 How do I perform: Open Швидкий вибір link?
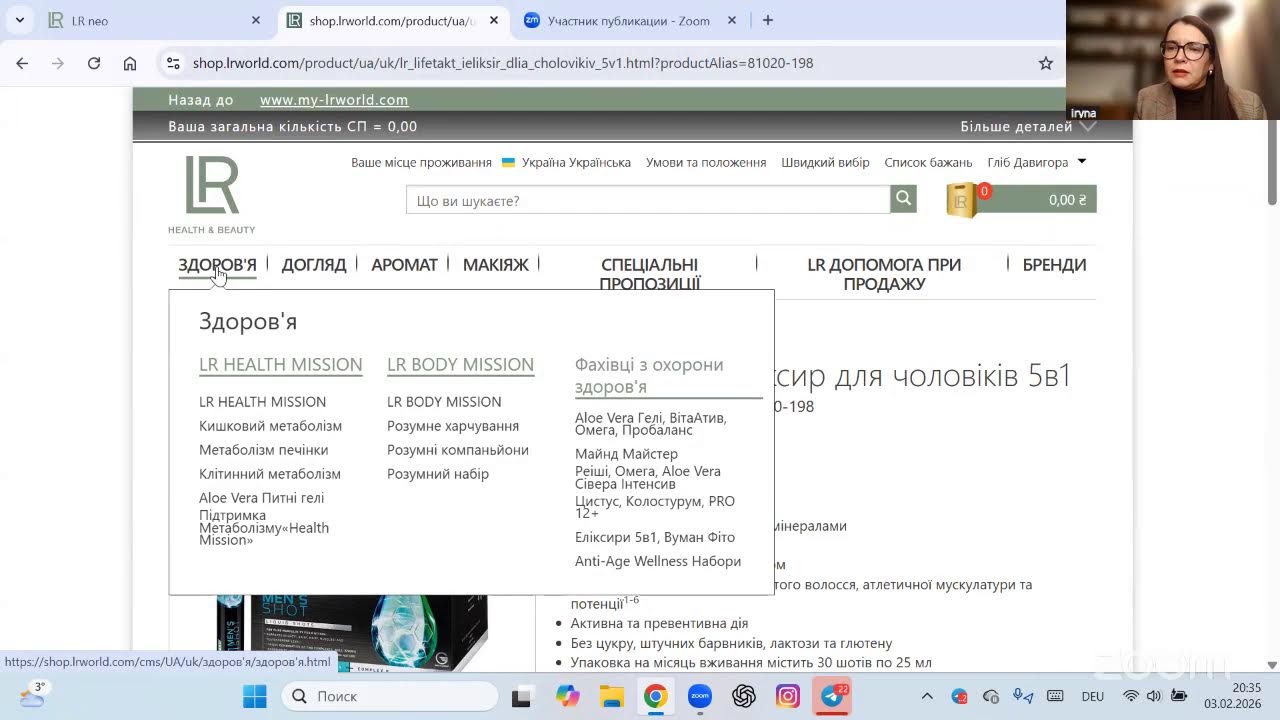tap(825, 162)
